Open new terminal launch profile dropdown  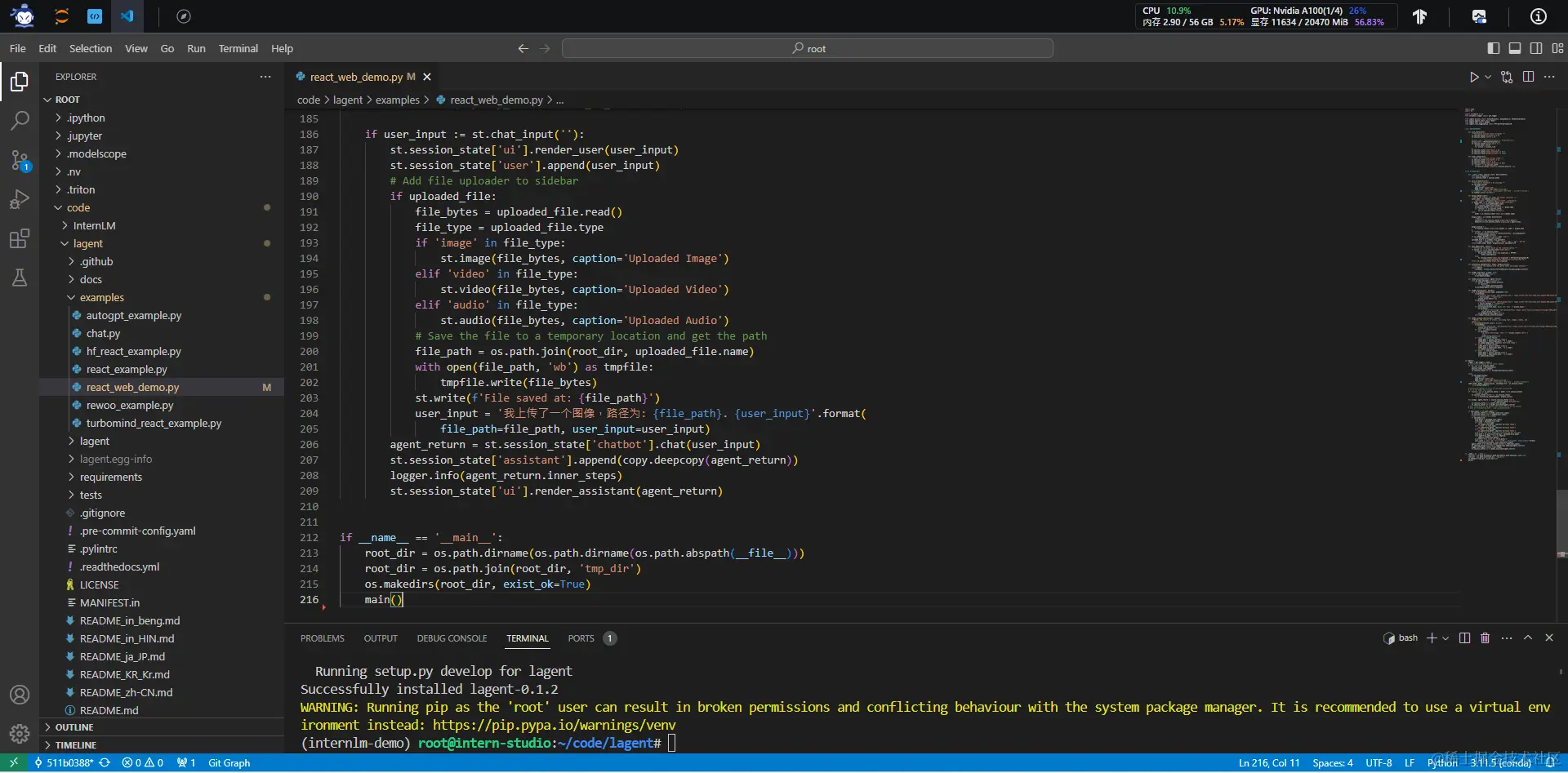[x=1445, y=638]
